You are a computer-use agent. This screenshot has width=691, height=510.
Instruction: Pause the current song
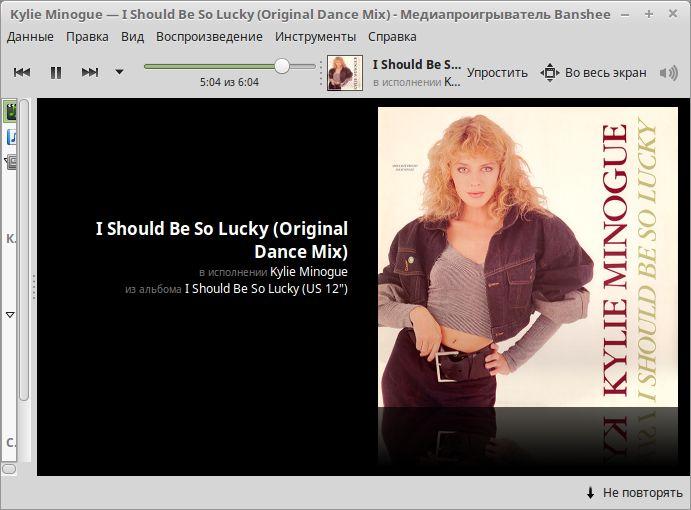pyautogui.click(x=56, y=72)
